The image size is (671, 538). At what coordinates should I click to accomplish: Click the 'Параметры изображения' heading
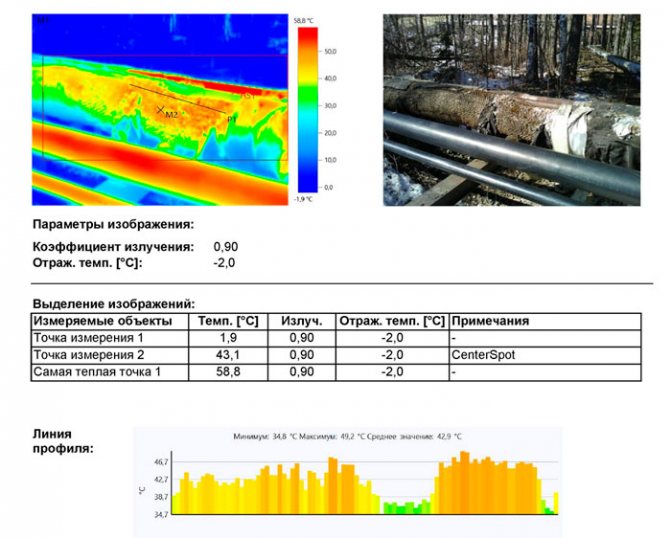(x=113, y=225)
